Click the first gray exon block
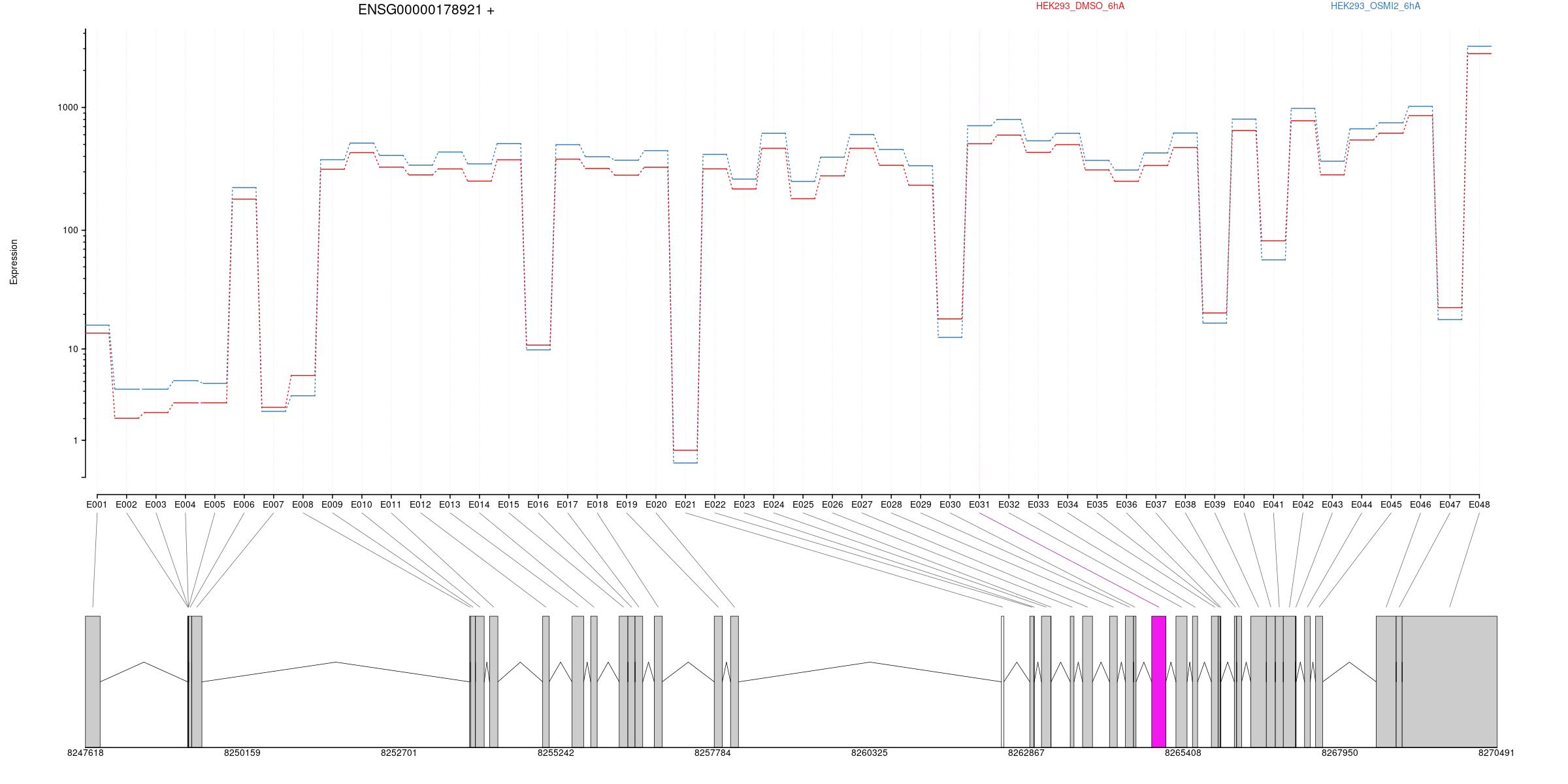Image resolution: width=1568 pixels, height=784 pixels. pos(93,681)
